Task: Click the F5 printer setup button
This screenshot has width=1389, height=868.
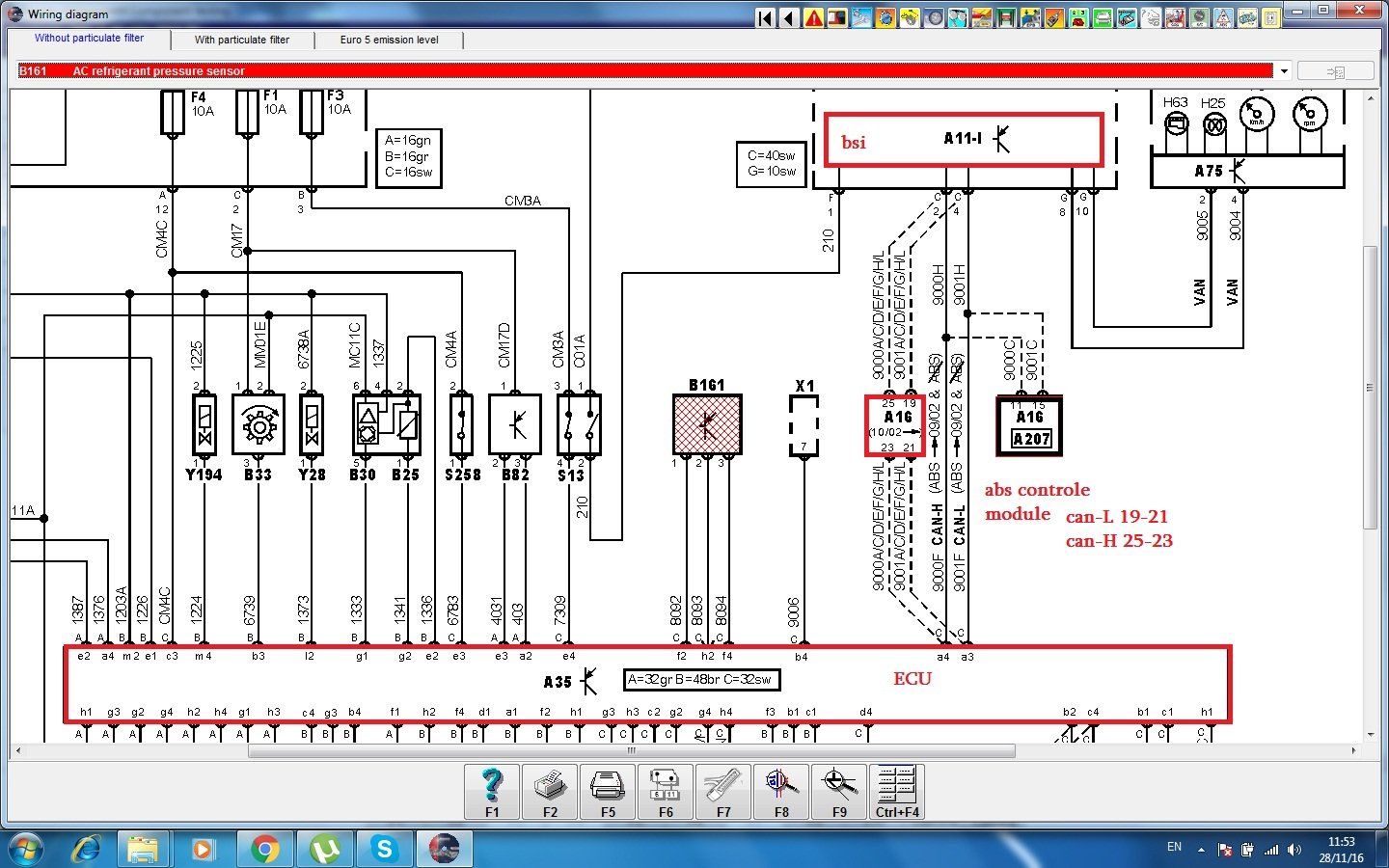Action: click(608, 792)
